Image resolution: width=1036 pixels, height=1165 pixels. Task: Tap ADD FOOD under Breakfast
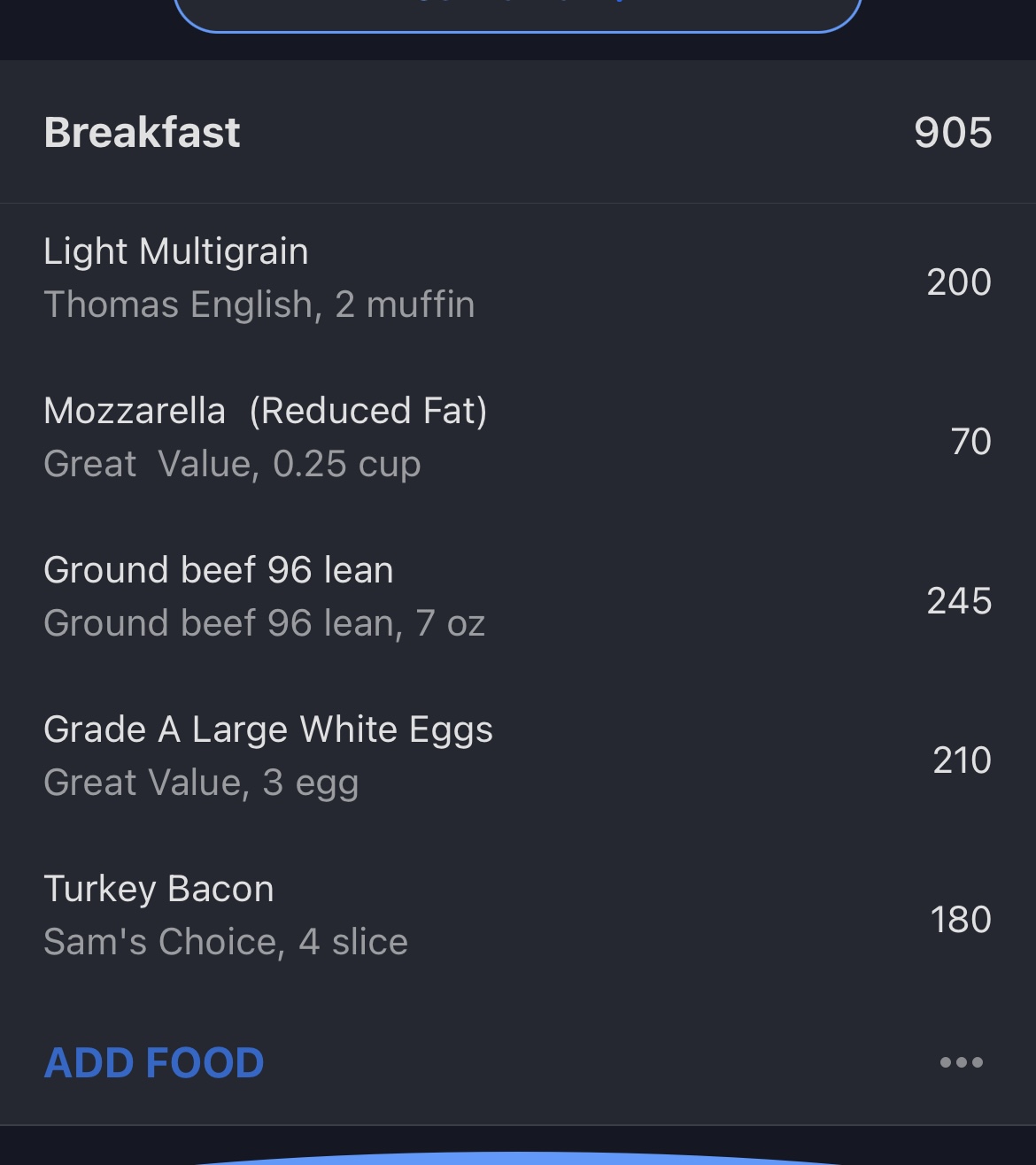click(x=154, y=1063)
